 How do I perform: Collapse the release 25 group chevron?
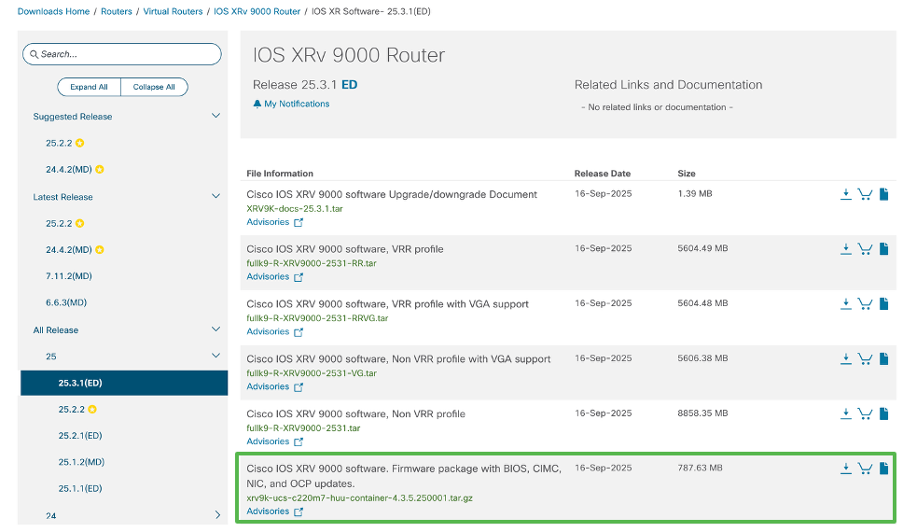pyautogui.click(x=216, y=356)
